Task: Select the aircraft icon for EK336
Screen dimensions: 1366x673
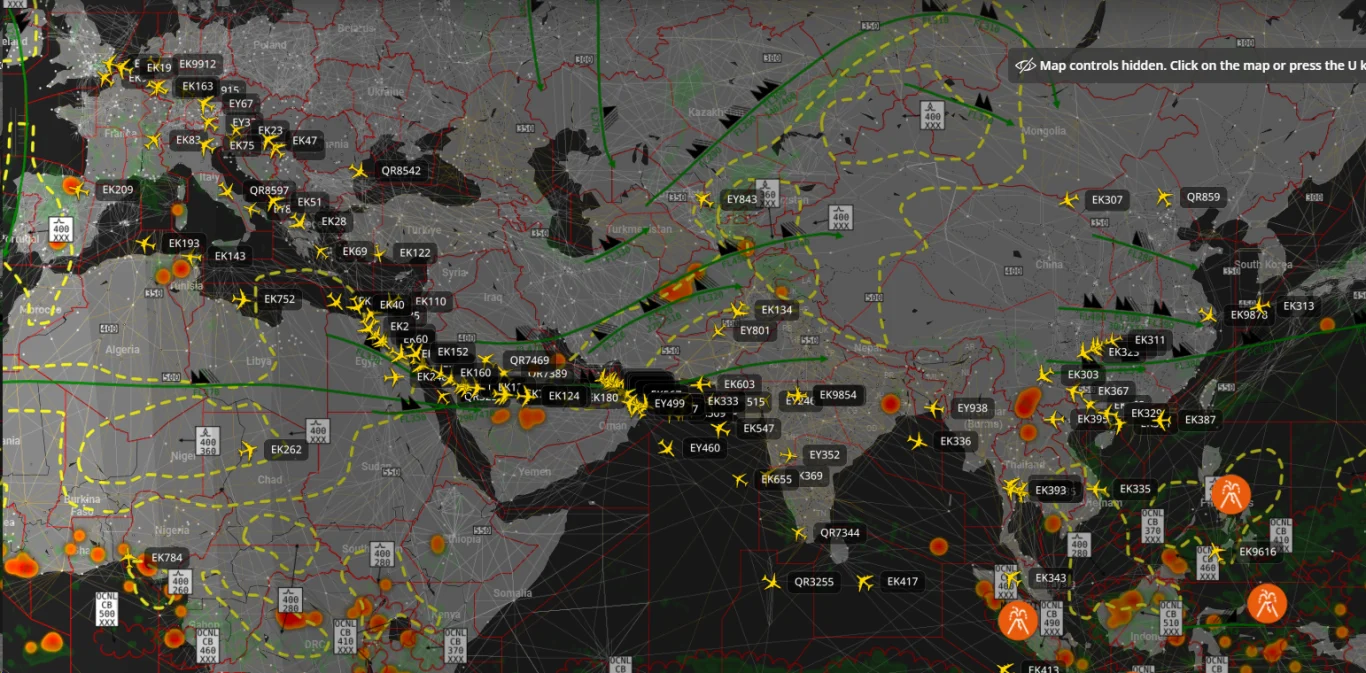Action: click(917, 441)
